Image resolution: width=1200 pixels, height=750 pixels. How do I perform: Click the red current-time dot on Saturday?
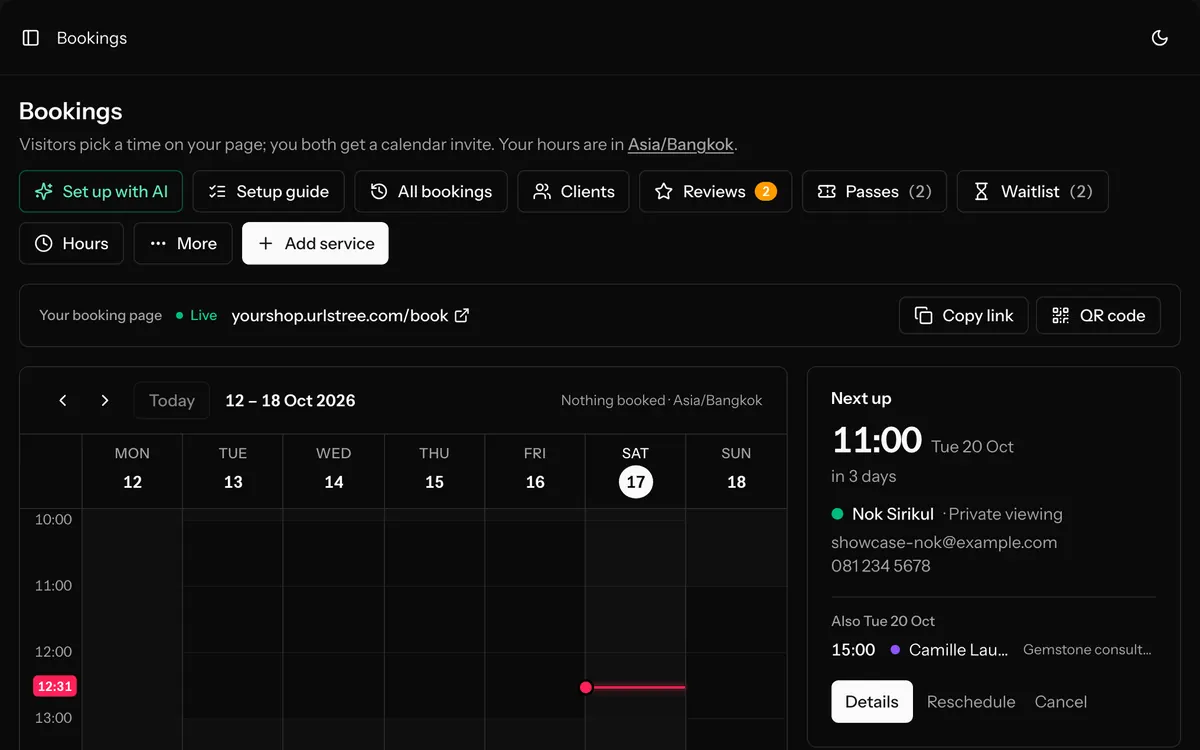click(586, 687)
